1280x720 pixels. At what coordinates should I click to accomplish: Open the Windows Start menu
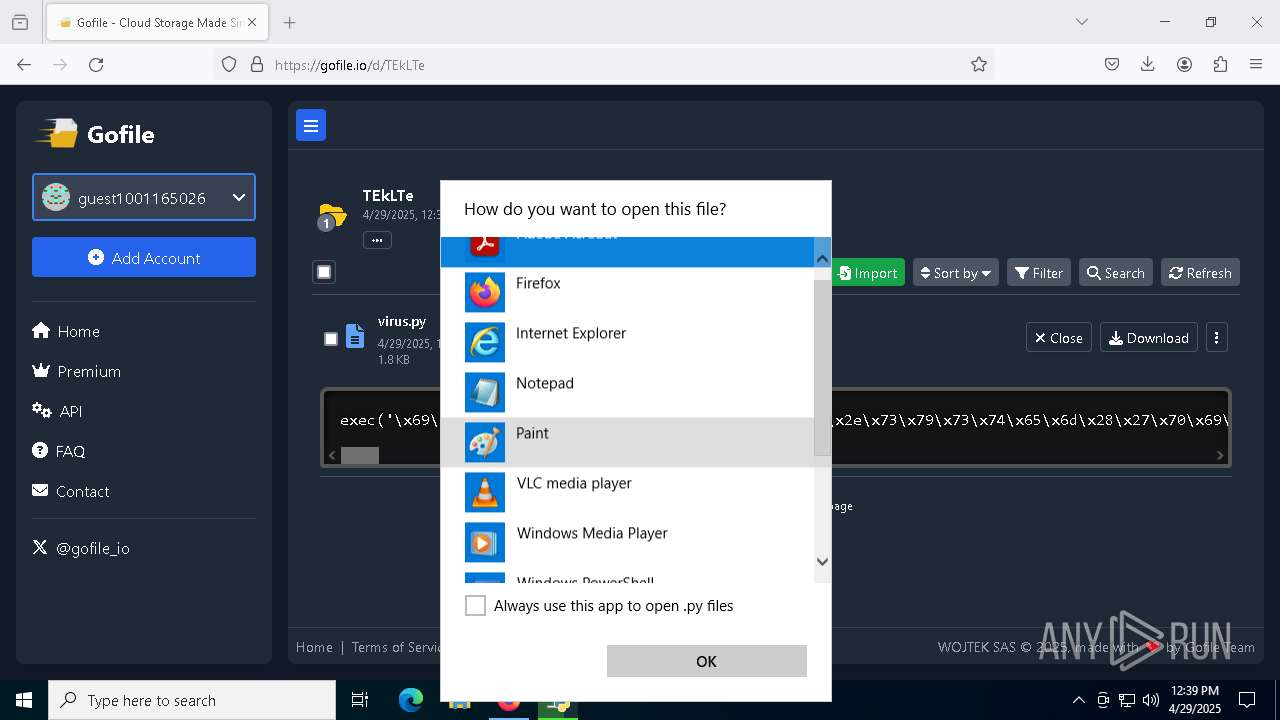(x=24, y=700)
